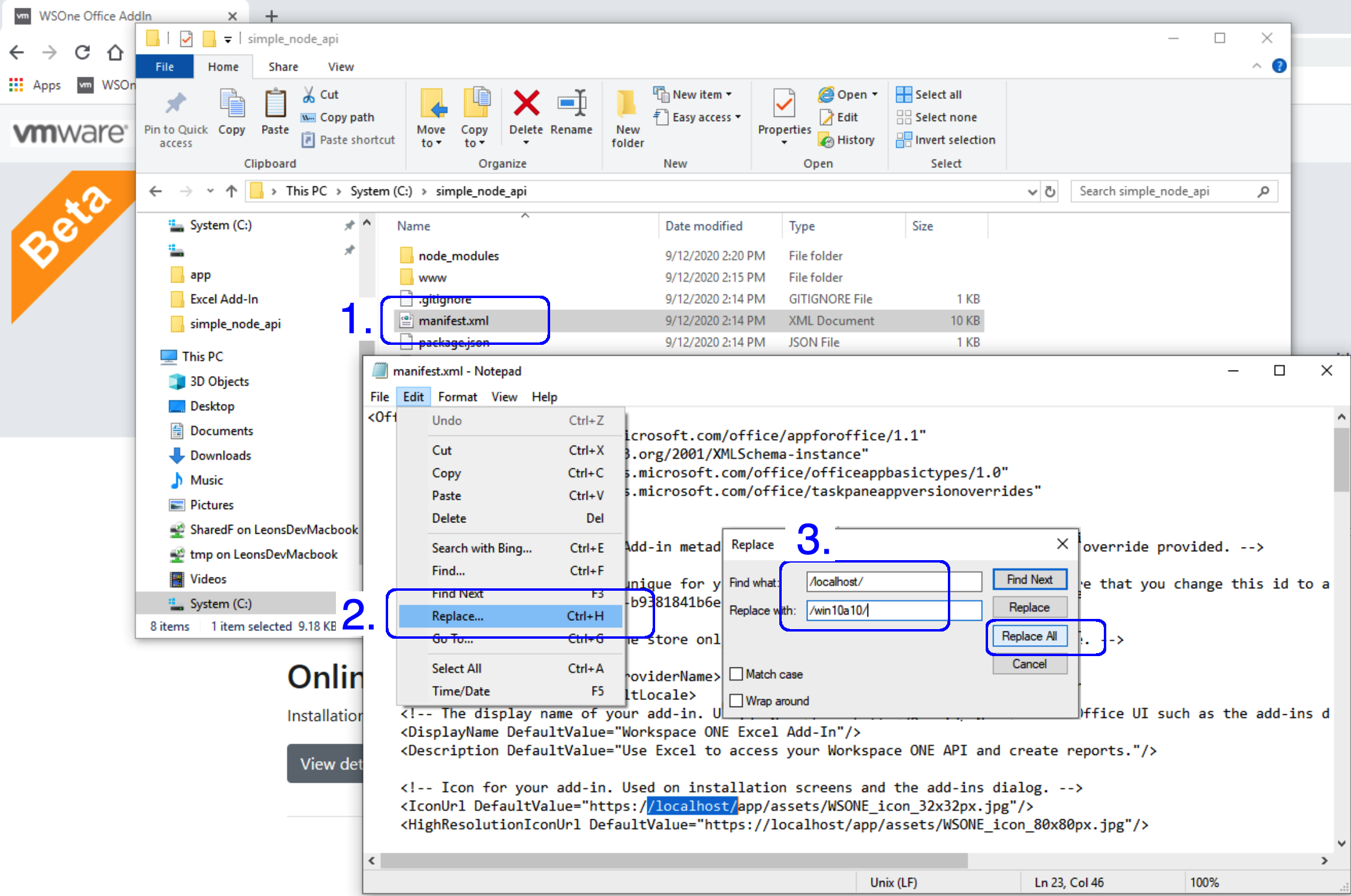
Task: Click Explorer back navigation arrow
Action: [x=156, y=191]
